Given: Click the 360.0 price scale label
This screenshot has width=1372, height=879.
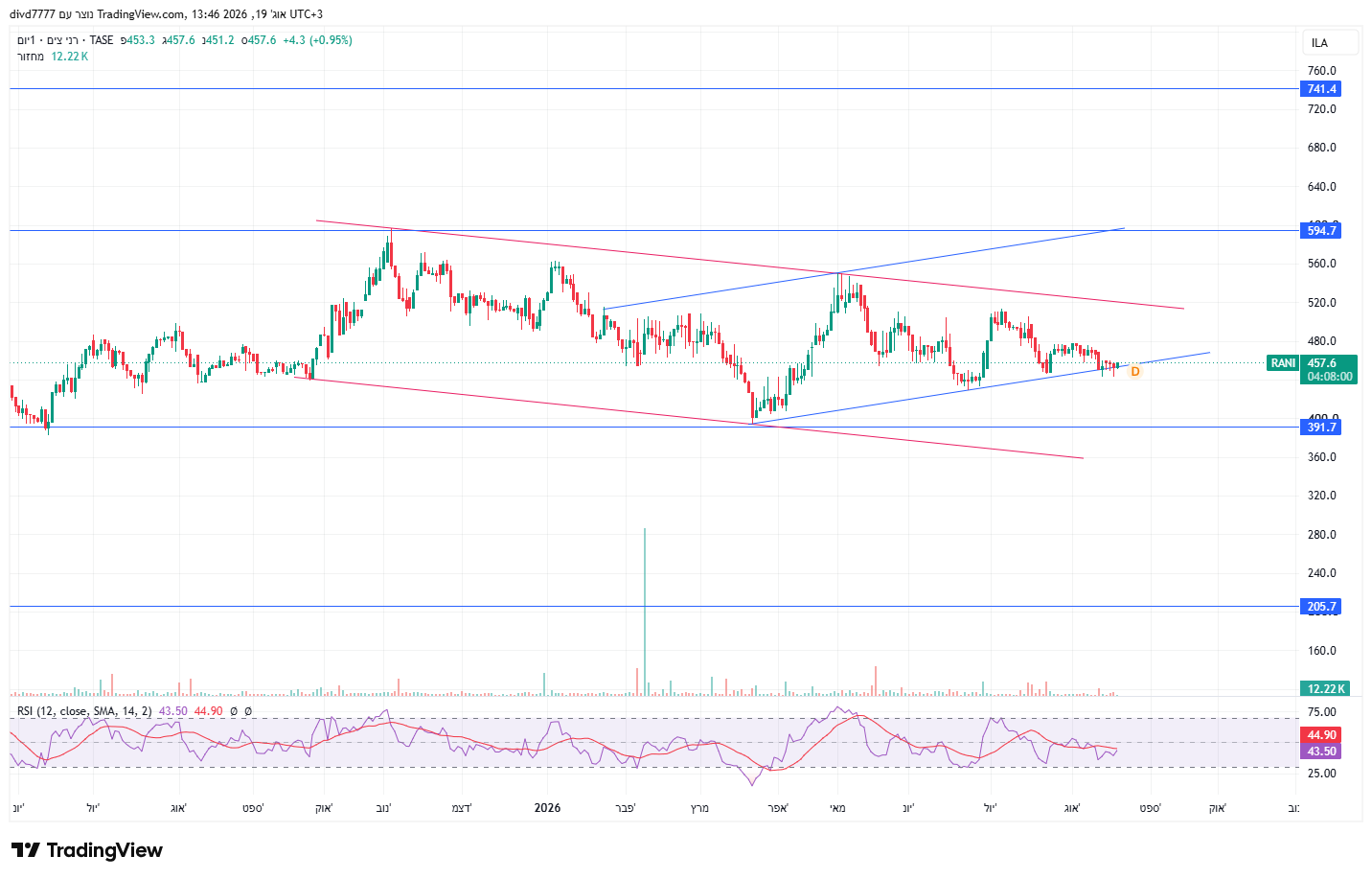Looking at the screenshot, I should 1322,457.
